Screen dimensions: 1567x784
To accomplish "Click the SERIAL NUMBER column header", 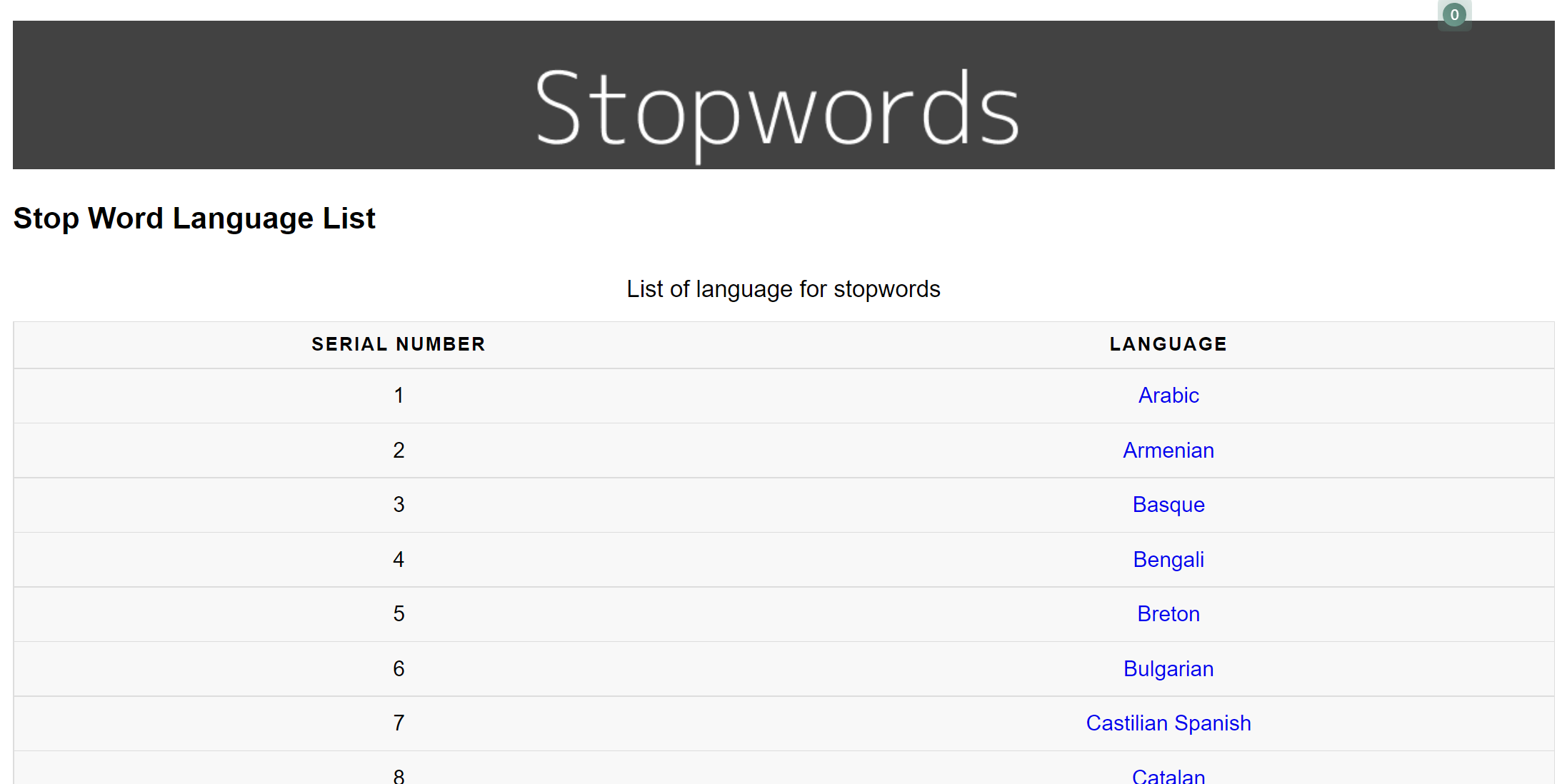I will [399, 344].
